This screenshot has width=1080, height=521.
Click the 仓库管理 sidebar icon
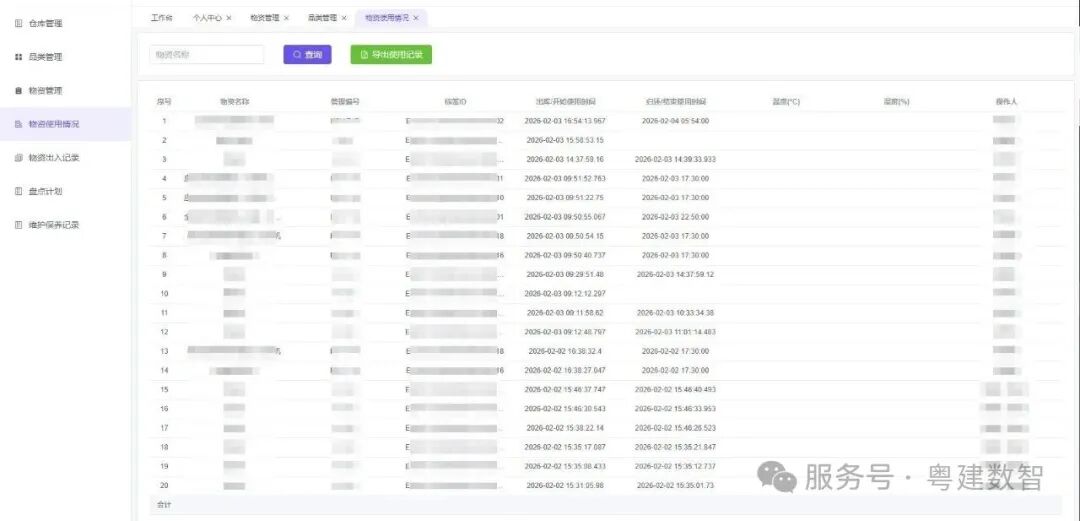click(x=18, y=23)
